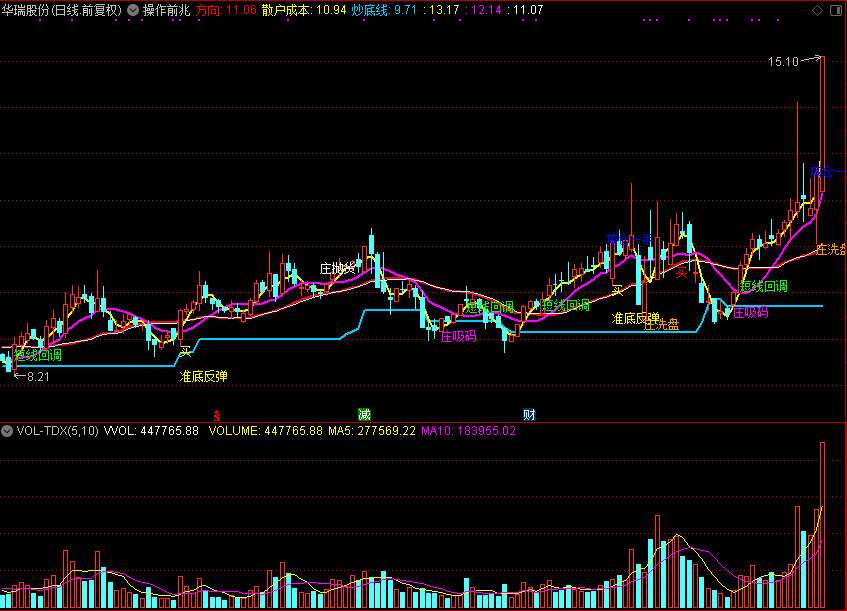The width and height of the screenshot is (847, 611).
Task: Click the orange 庄洗盘 label overlapping 准底反弹
Action: [x=662, y=325]
